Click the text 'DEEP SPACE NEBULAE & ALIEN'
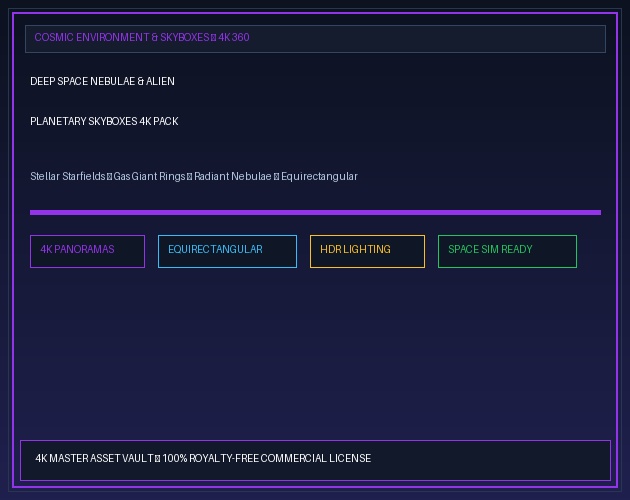 pos(102,81)
